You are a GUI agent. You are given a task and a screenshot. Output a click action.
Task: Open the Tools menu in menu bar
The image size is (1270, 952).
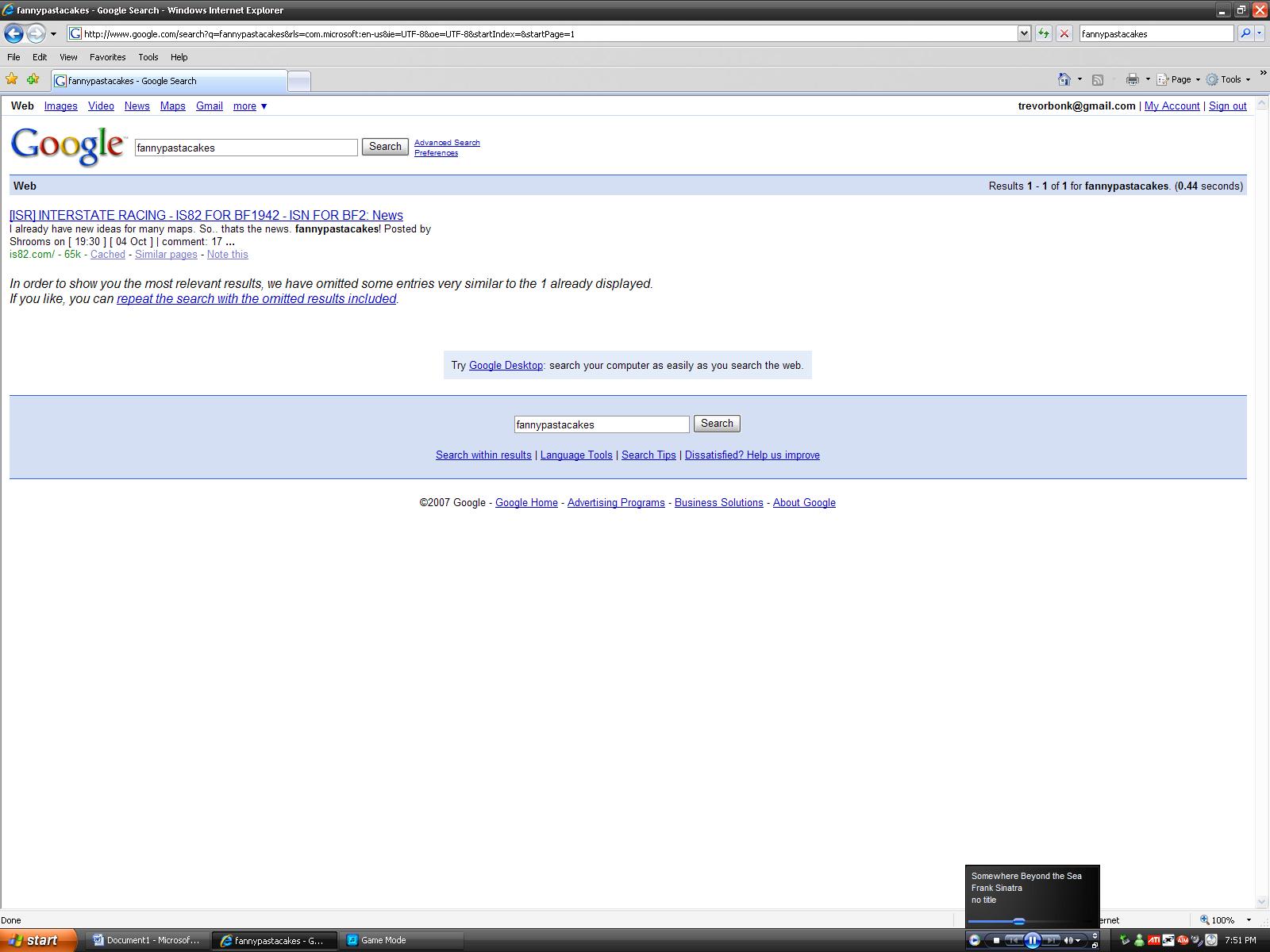pyautogui.click(x=148, y=57)
